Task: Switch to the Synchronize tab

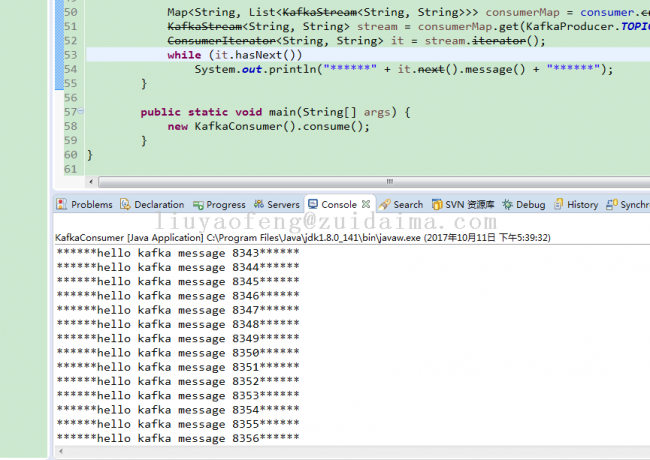Action: click(x=628, y=204)
